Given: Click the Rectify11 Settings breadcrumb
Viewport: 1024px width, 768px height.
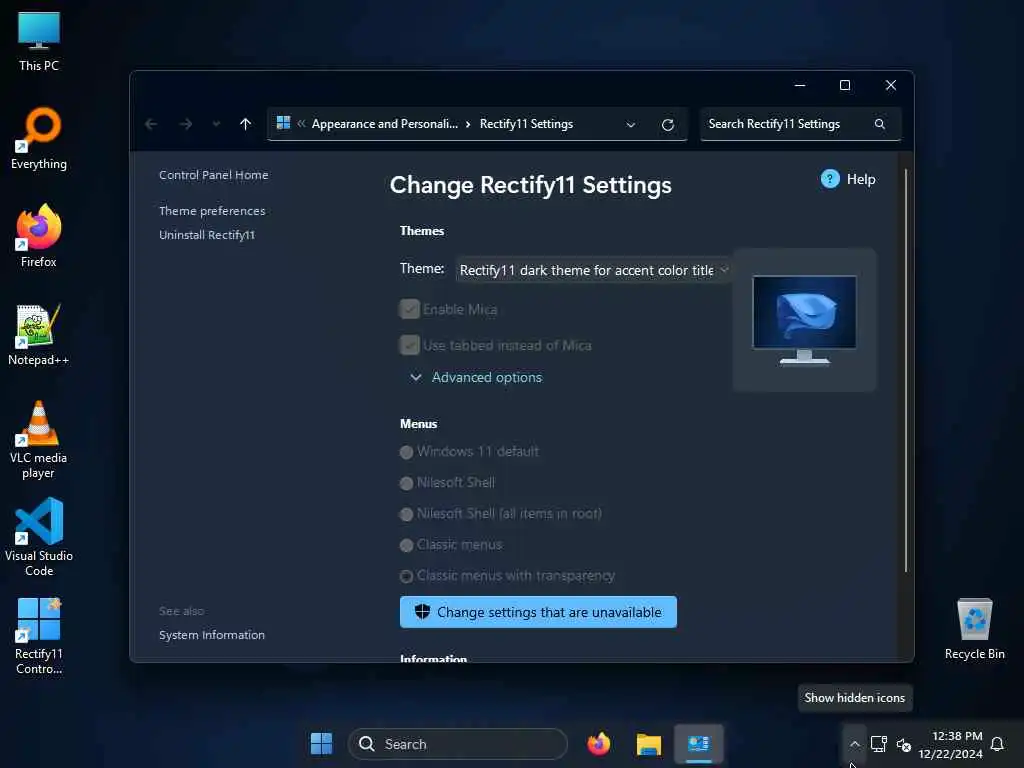Looking at the screenshot, I should click(x=526, y=123).
